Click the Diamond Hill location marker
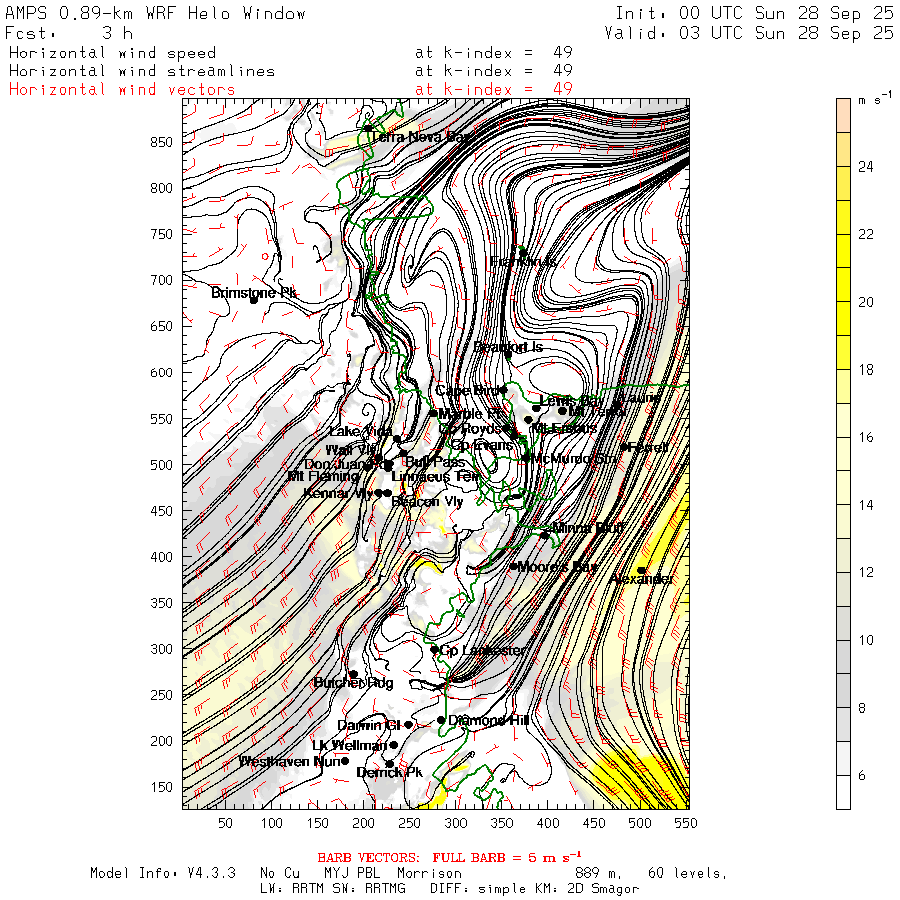This screenshot has height=900, width=900. click(x=441, y=720)
